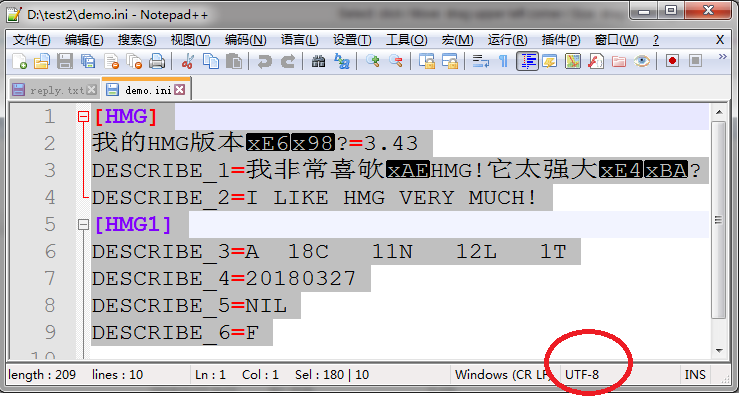The width and height of the screenshot is (743, 399).
Task: Open the 语言(L) menu
Action: pyautogui.click(x=299, y=40)
